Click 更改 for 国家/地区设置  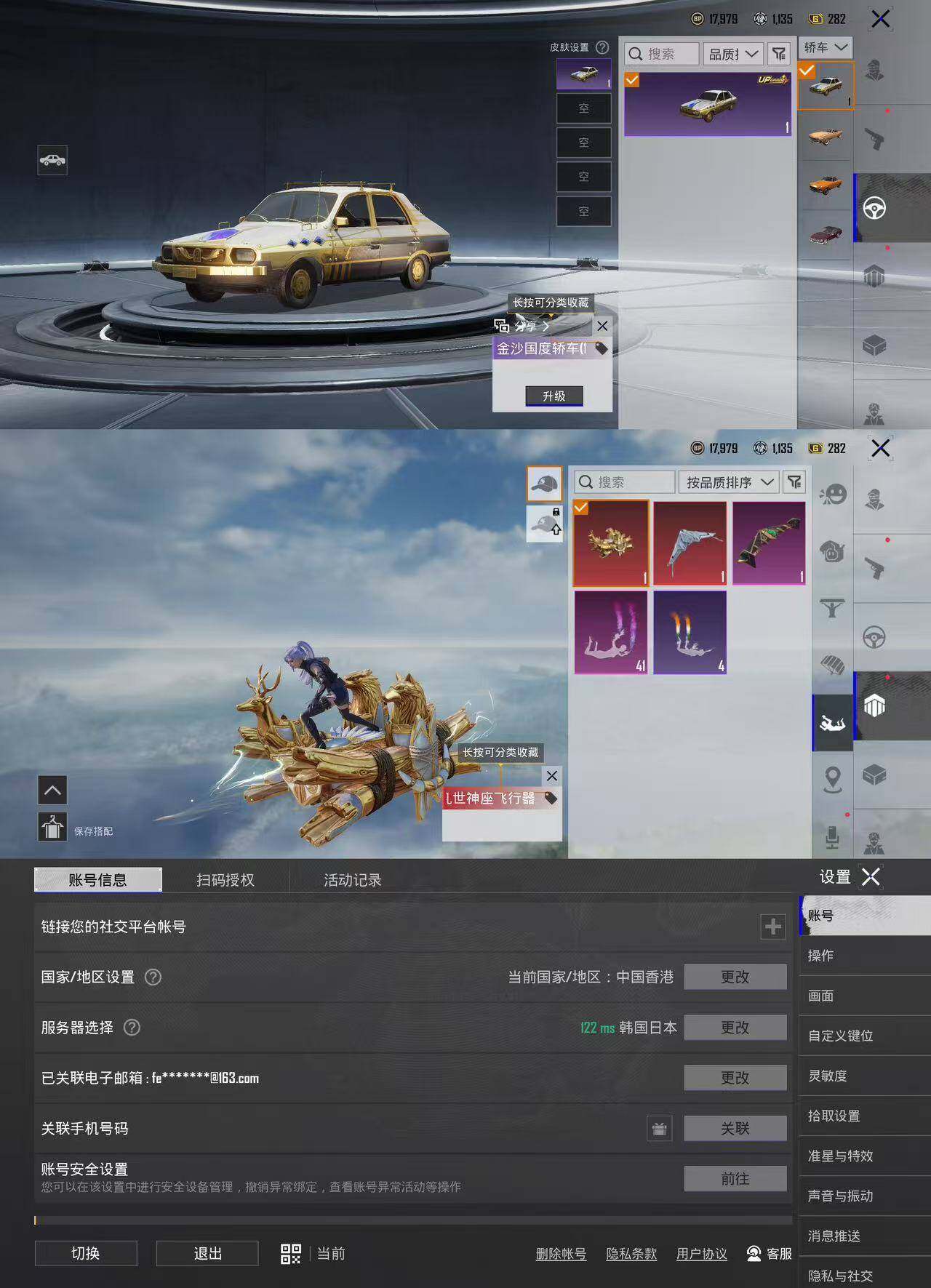tap(735, 977)
